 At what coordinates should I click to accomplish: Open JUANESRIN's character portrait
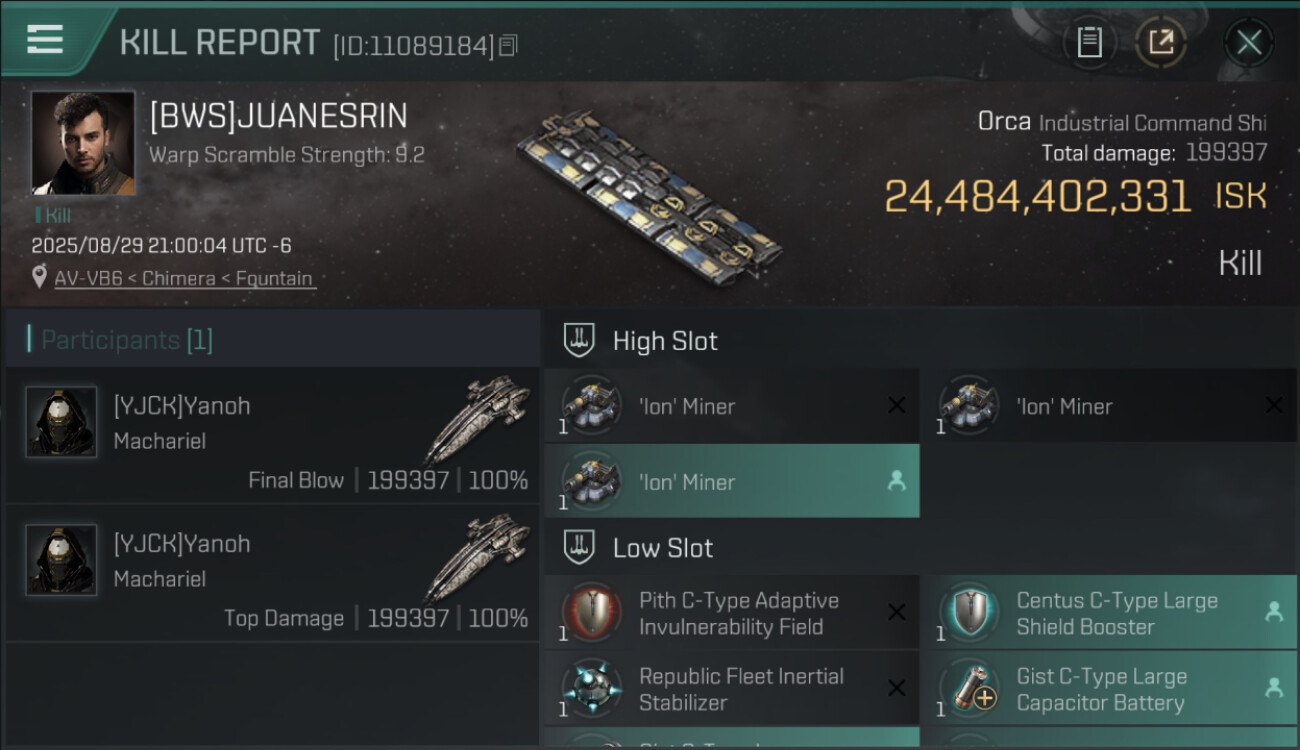[82, 142]
